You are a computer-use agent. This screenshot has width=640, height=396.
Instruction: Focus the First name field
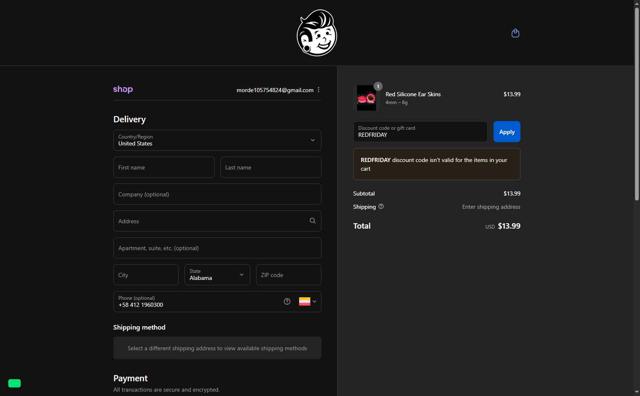point(164,167)
